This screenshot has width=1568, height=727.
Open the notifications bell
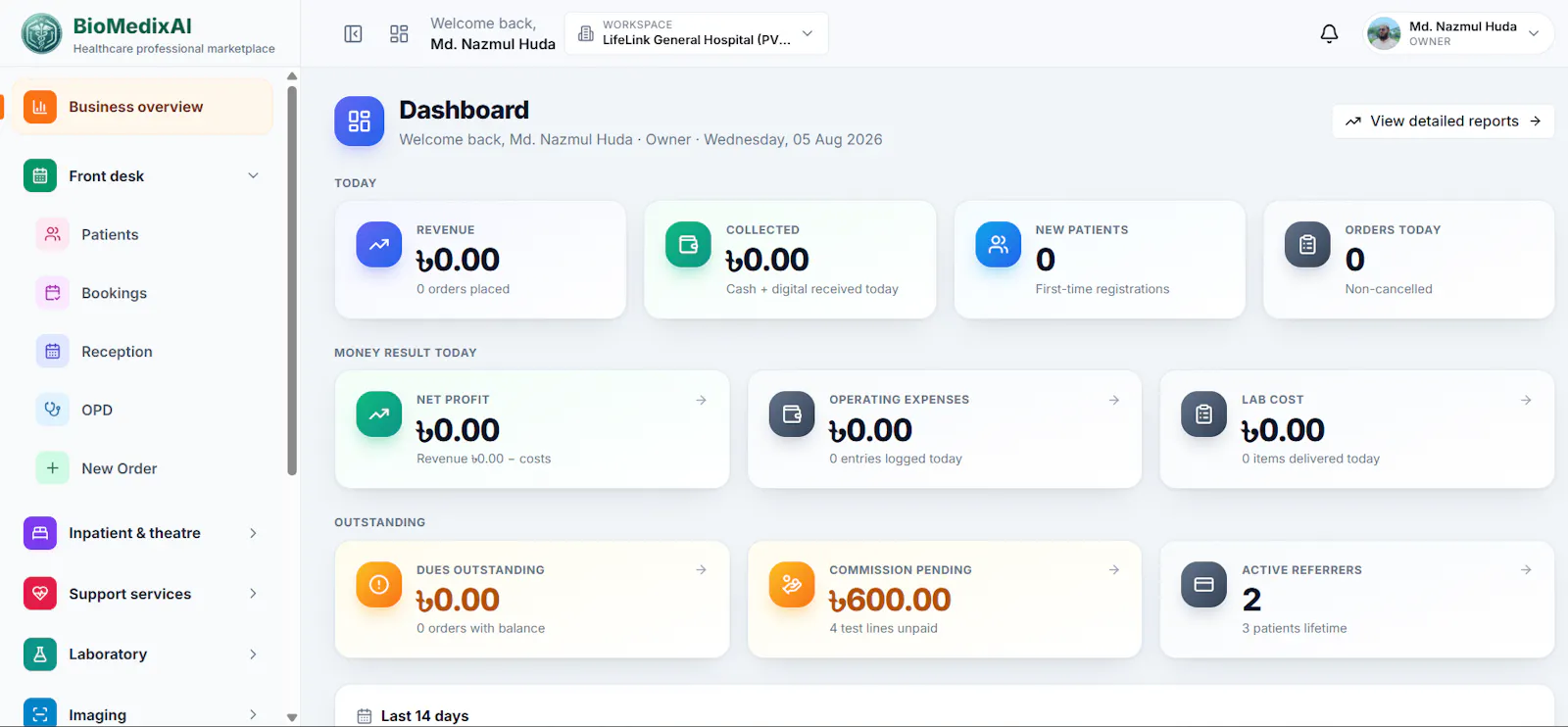click(1329, 34)
